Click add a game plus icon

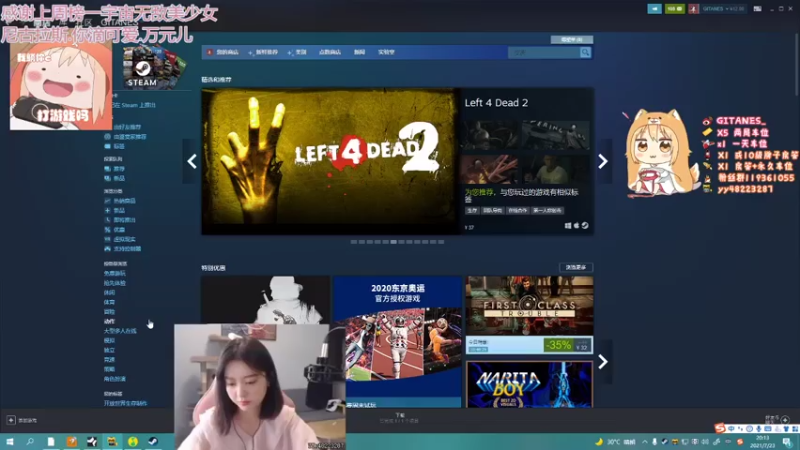[11, 420]
